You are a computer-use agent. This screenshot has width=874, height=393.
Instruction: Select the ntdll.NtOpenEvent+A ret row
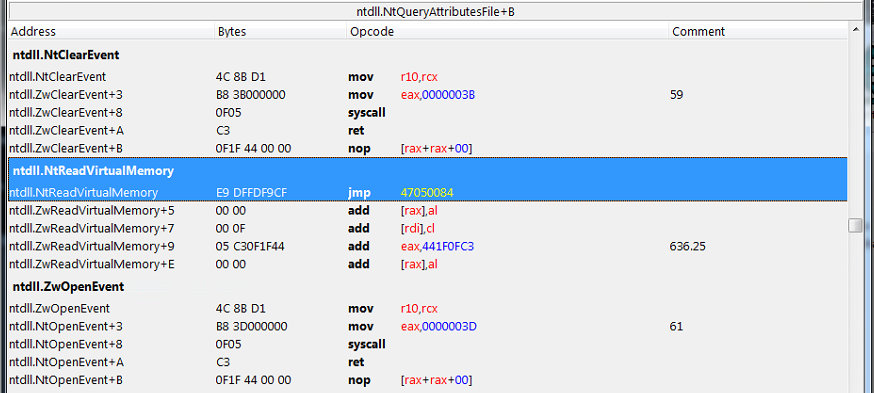pyautogui.click(x=428, y=362)
